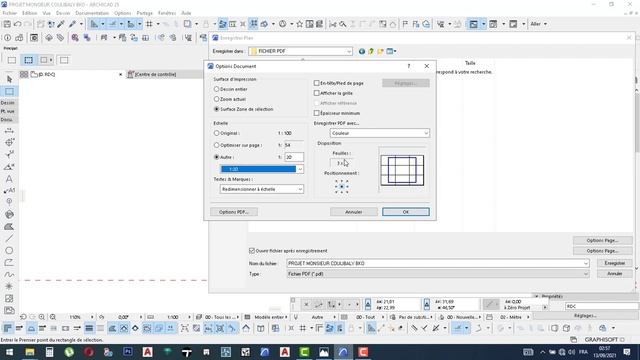Open File Explorer from the taskbar
This screenshot has width=640, height=360.
(30, 352)
